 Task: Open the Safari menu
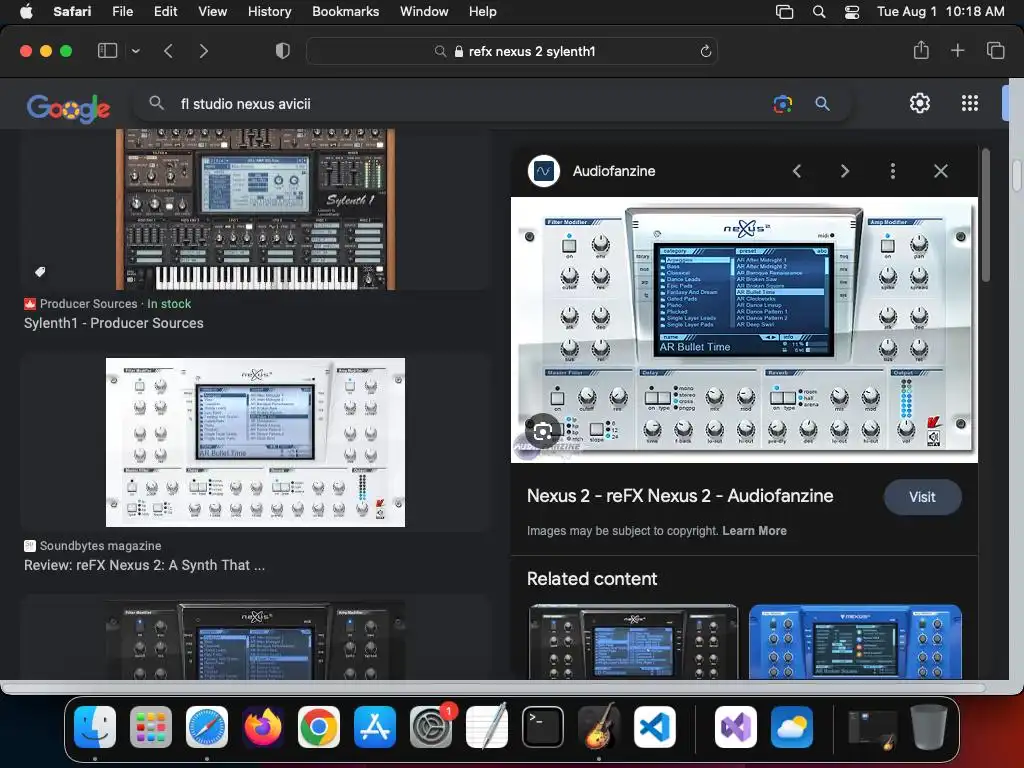pyautogui.click(x=72, y=11)
